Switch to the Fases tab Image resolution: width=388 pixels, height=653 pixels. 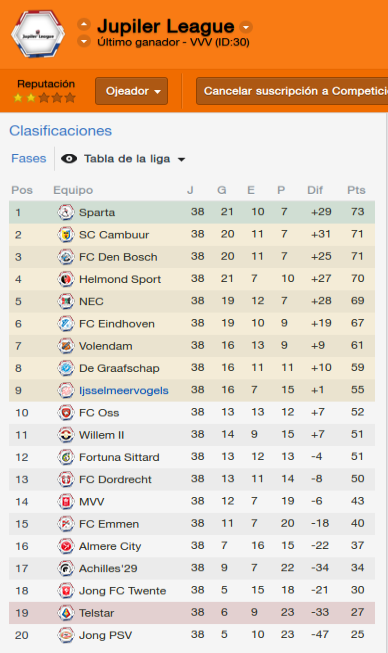29,159
